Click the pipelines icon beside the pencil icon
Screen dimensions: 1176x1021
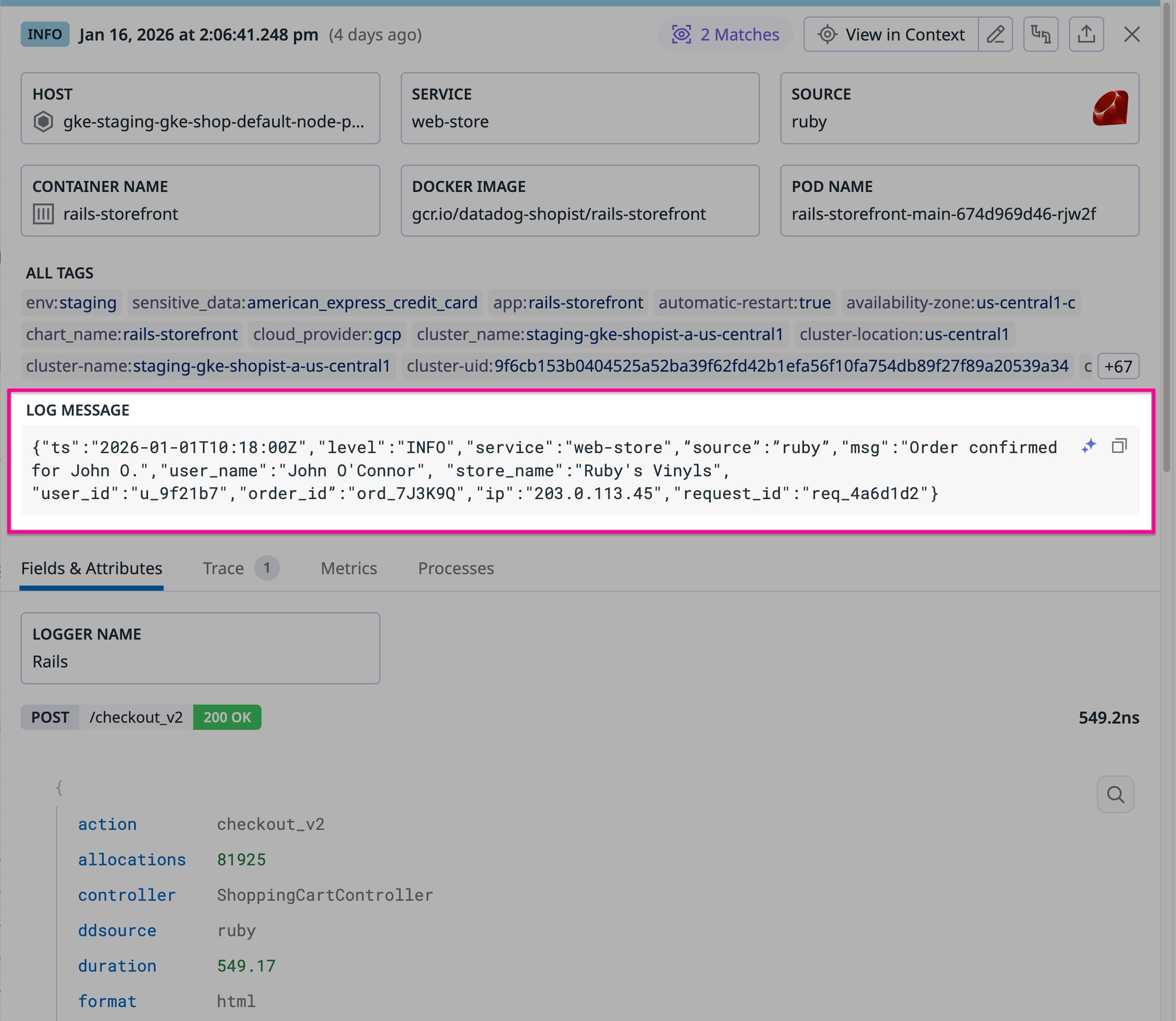[x=1041, y=34]
